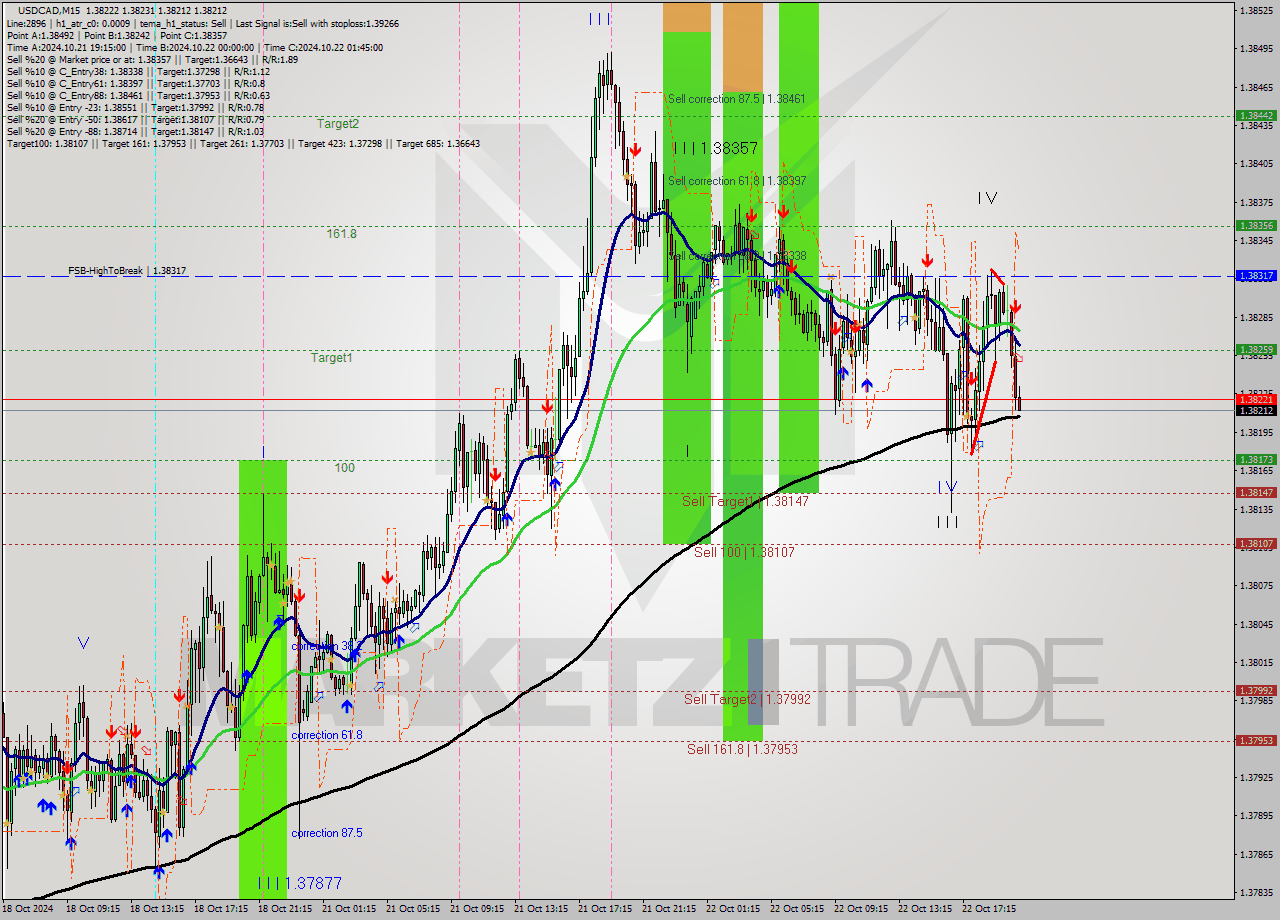Click the red 1.38147 price tag
This screenshot has height=920, width=1280.
coord(1256,493)
